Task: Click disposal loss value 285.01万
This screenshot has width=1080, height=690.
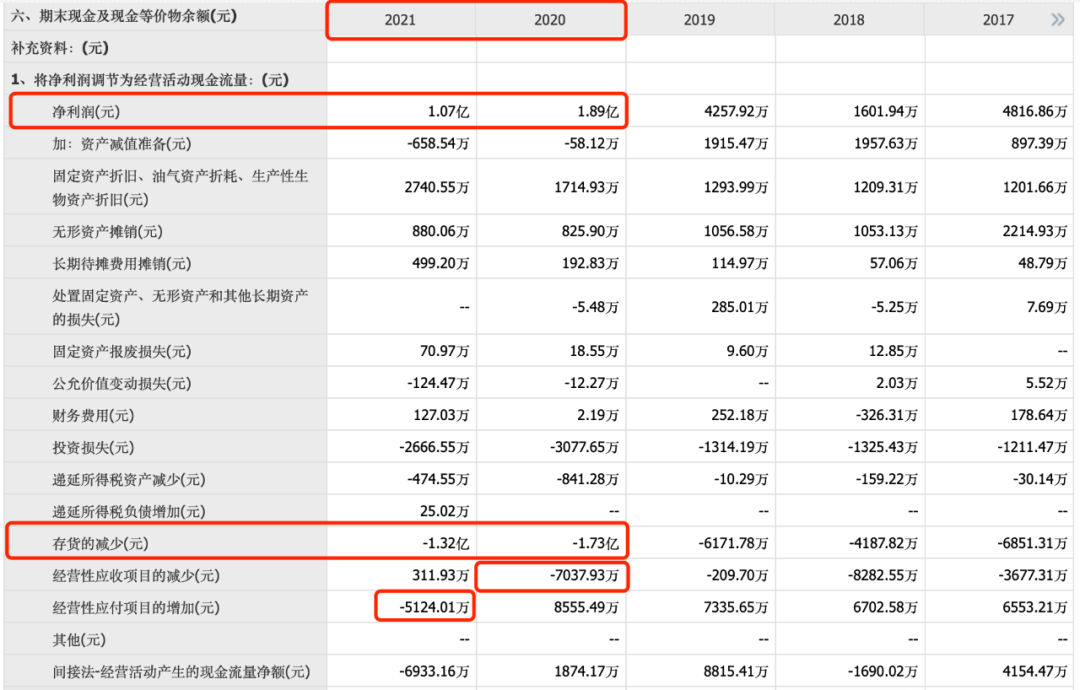Action: coord(740,307)
